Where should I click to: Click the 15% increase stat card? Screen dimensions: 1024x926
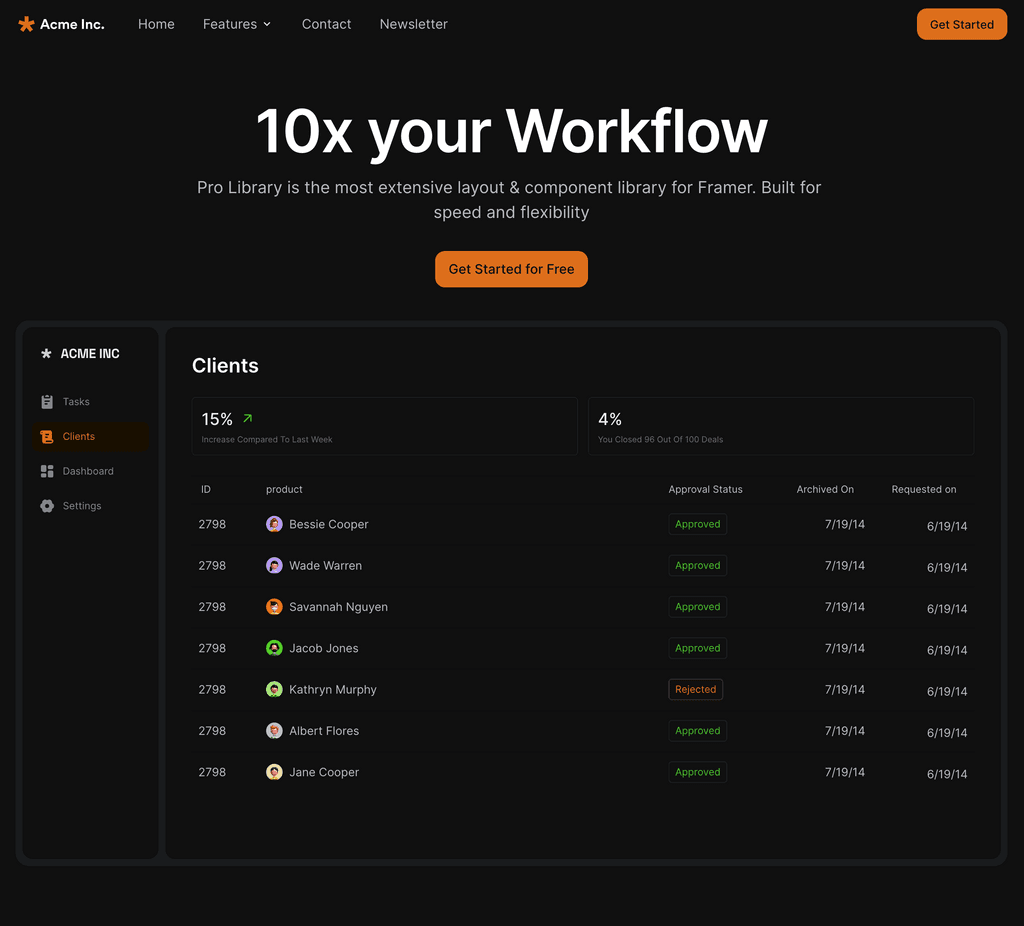[384, 426]
